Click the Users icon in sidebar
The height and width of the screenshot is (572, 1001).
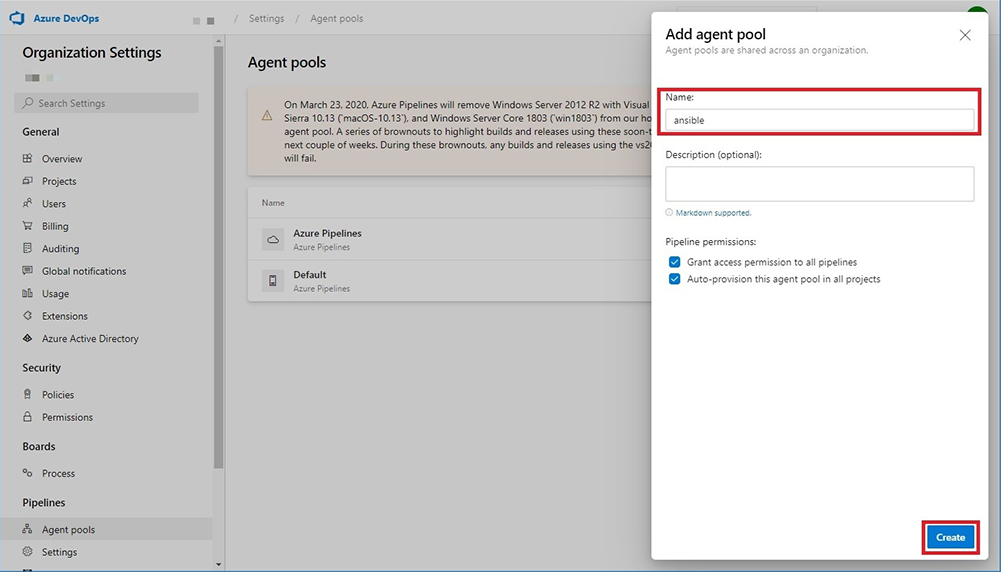click(x=27, y=203)
